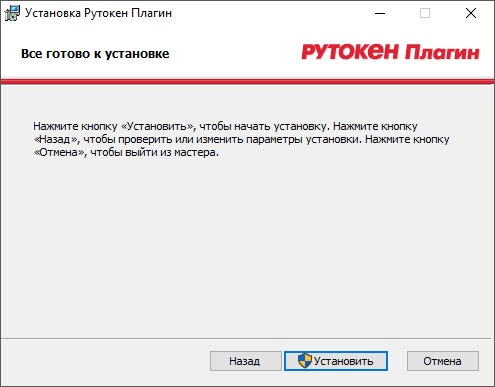Click the title text «Установка Рутокен Плагин»
The width and height of the screenshot is (495, 387).
(x=98, y=13)
